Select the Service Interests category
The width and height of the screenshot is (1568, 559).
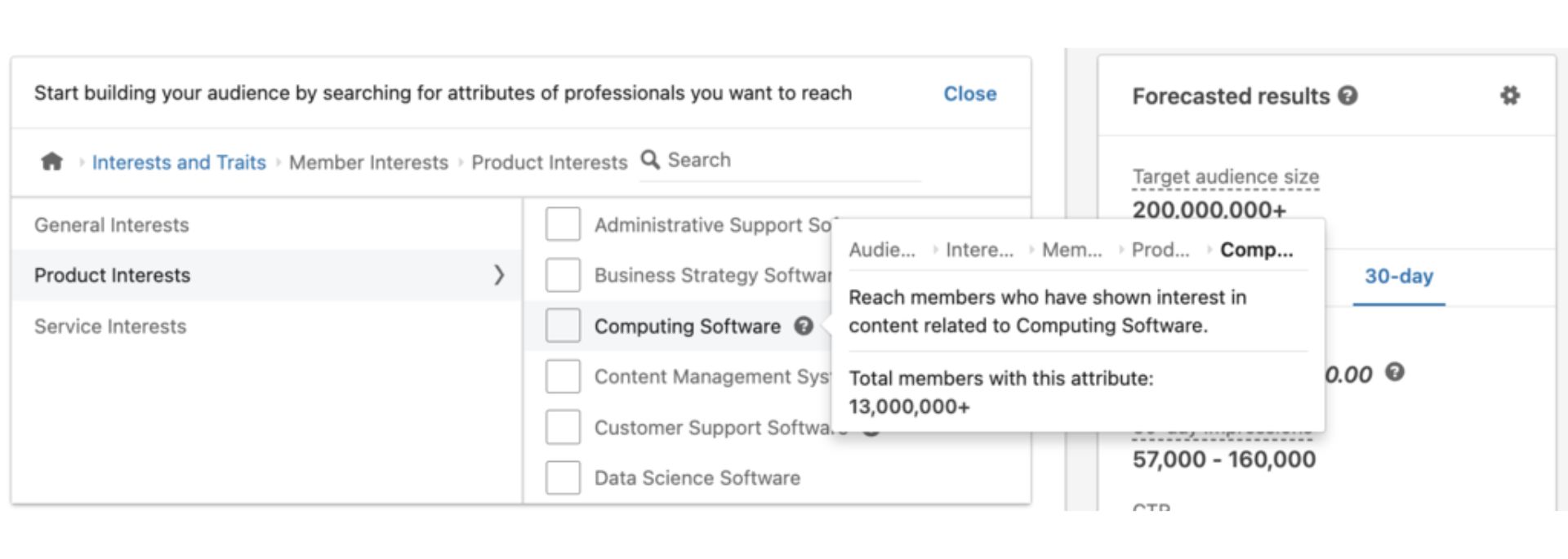109,326
